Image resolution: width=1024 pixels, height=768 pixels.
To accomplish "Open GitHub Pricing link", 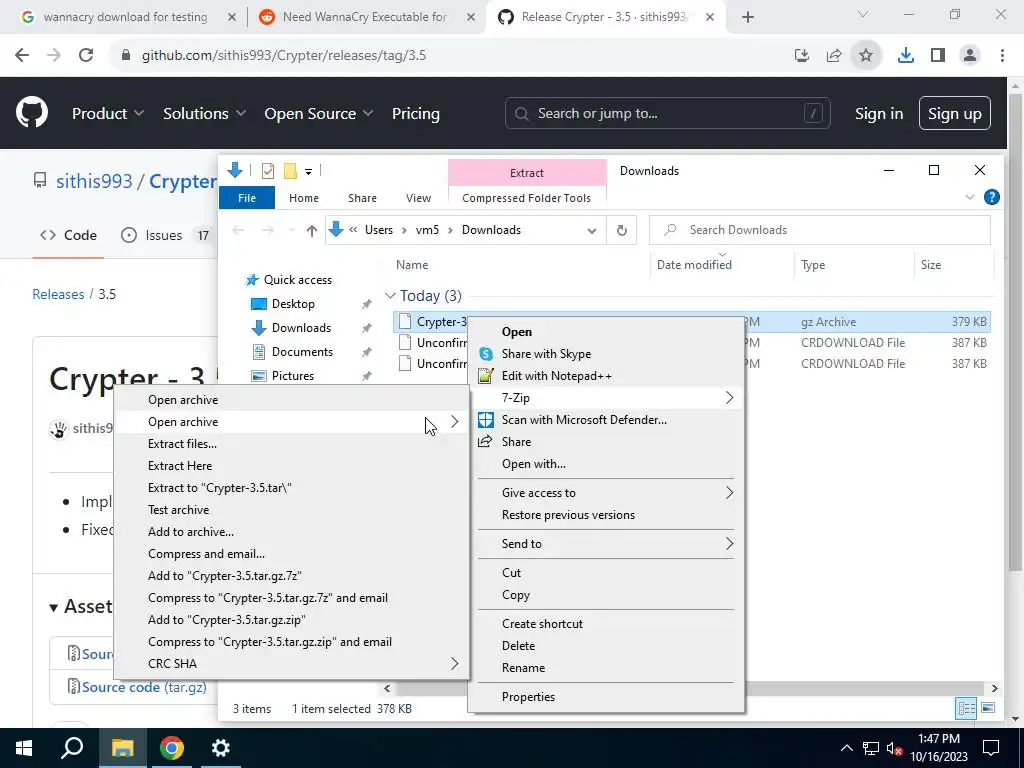I will tap(415, 114).
